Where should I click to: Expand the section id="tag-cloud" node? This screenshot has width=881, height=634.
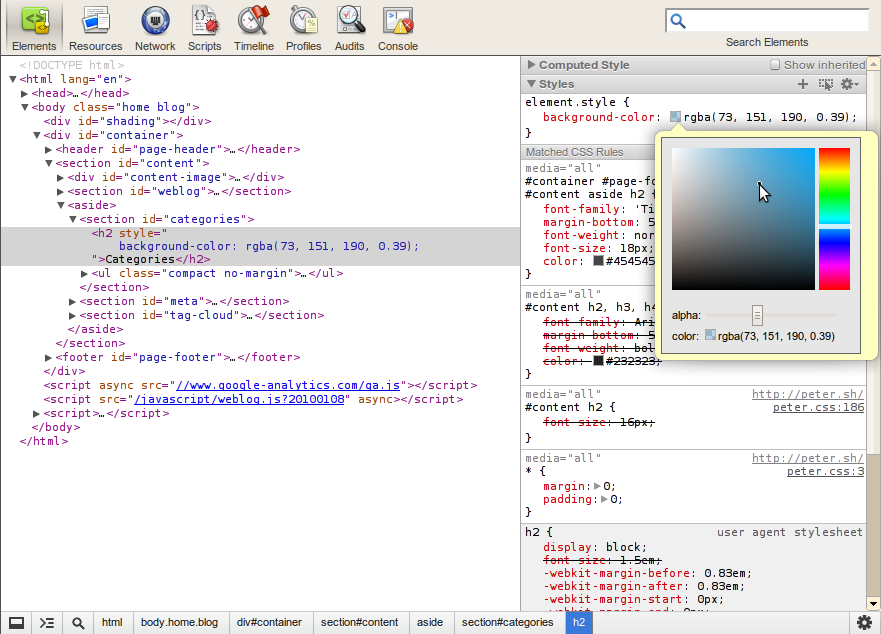[72, 316]
